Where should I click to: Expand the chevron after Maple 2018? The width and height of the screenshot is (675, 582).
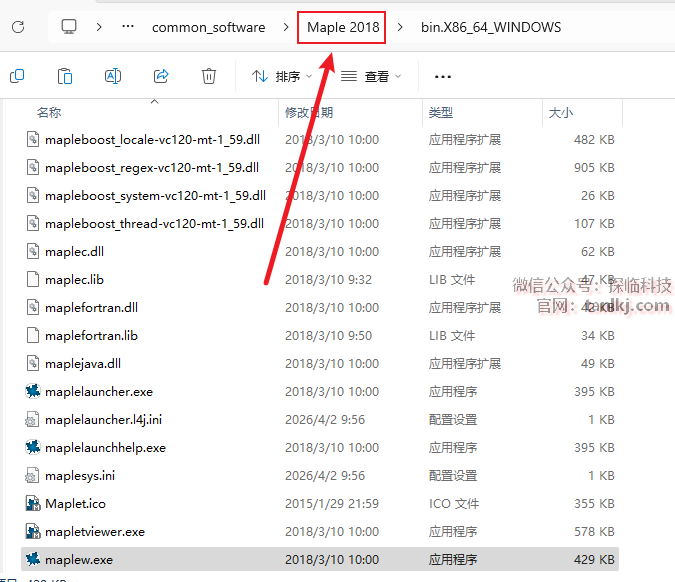400,27
